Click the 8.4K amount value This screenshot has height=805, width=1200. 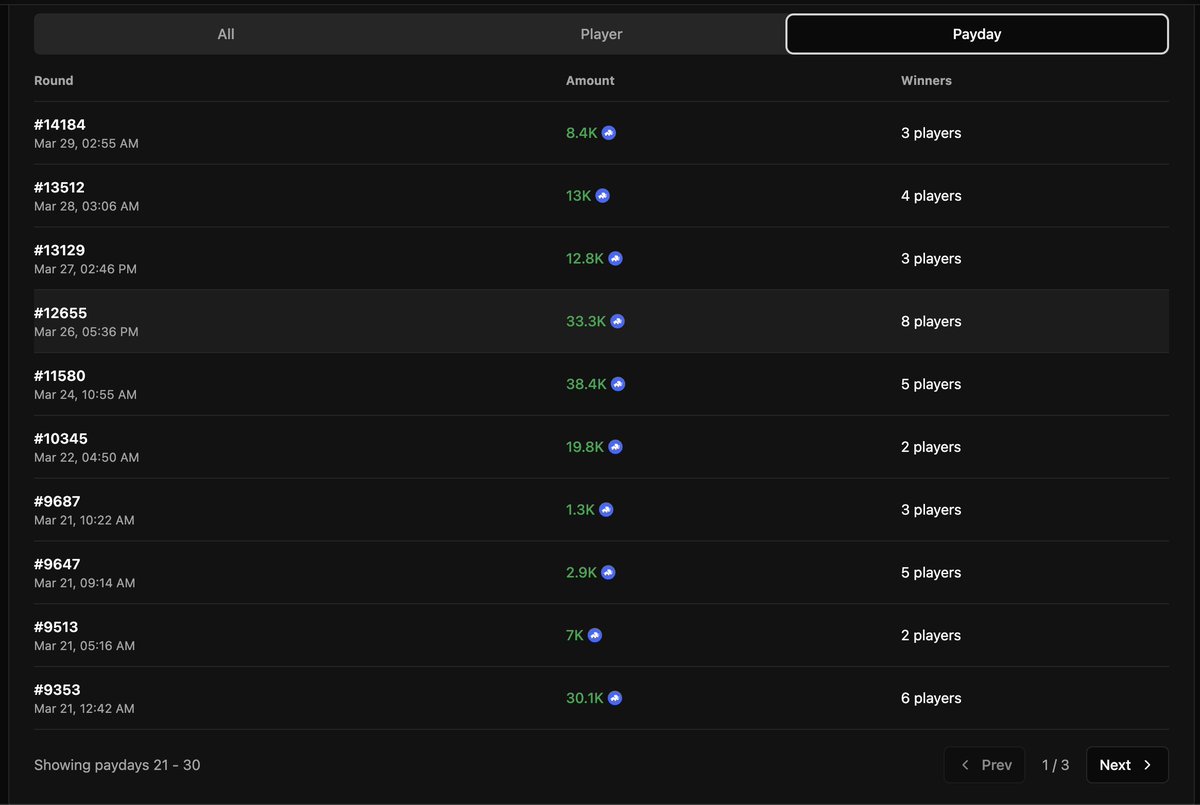tap(581, 133)
